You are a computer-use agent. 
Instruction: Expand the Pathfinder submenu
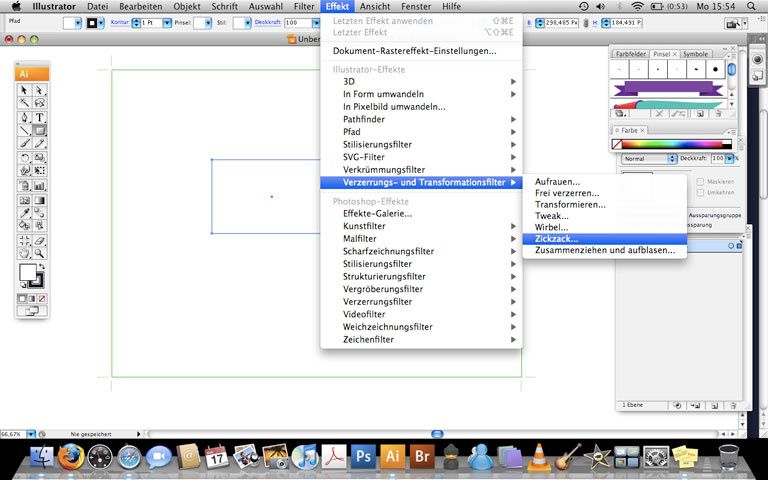[x=421, y=119]
